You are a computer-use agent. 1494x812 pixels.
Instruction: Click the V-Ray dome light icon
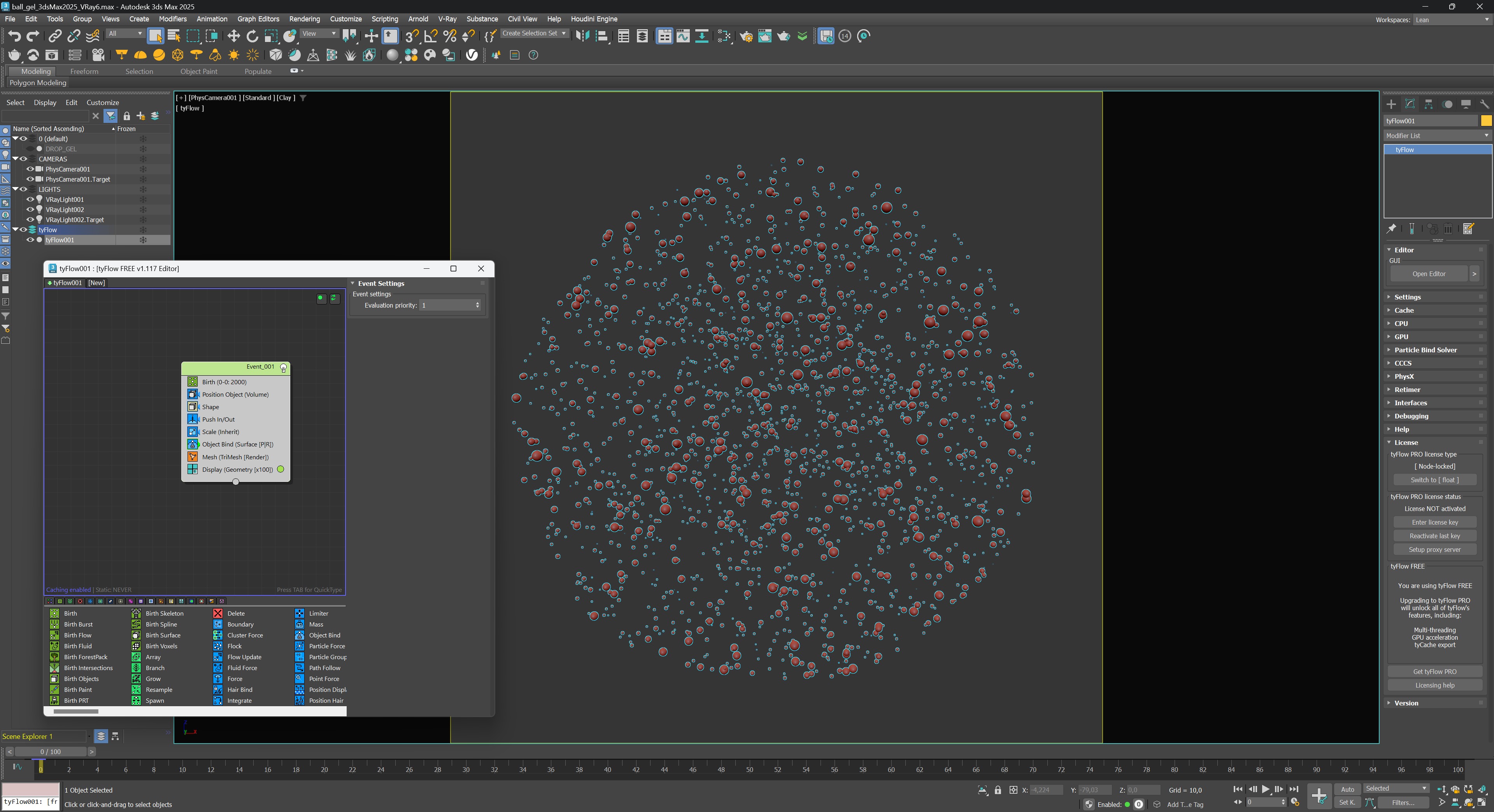(140, 54)
